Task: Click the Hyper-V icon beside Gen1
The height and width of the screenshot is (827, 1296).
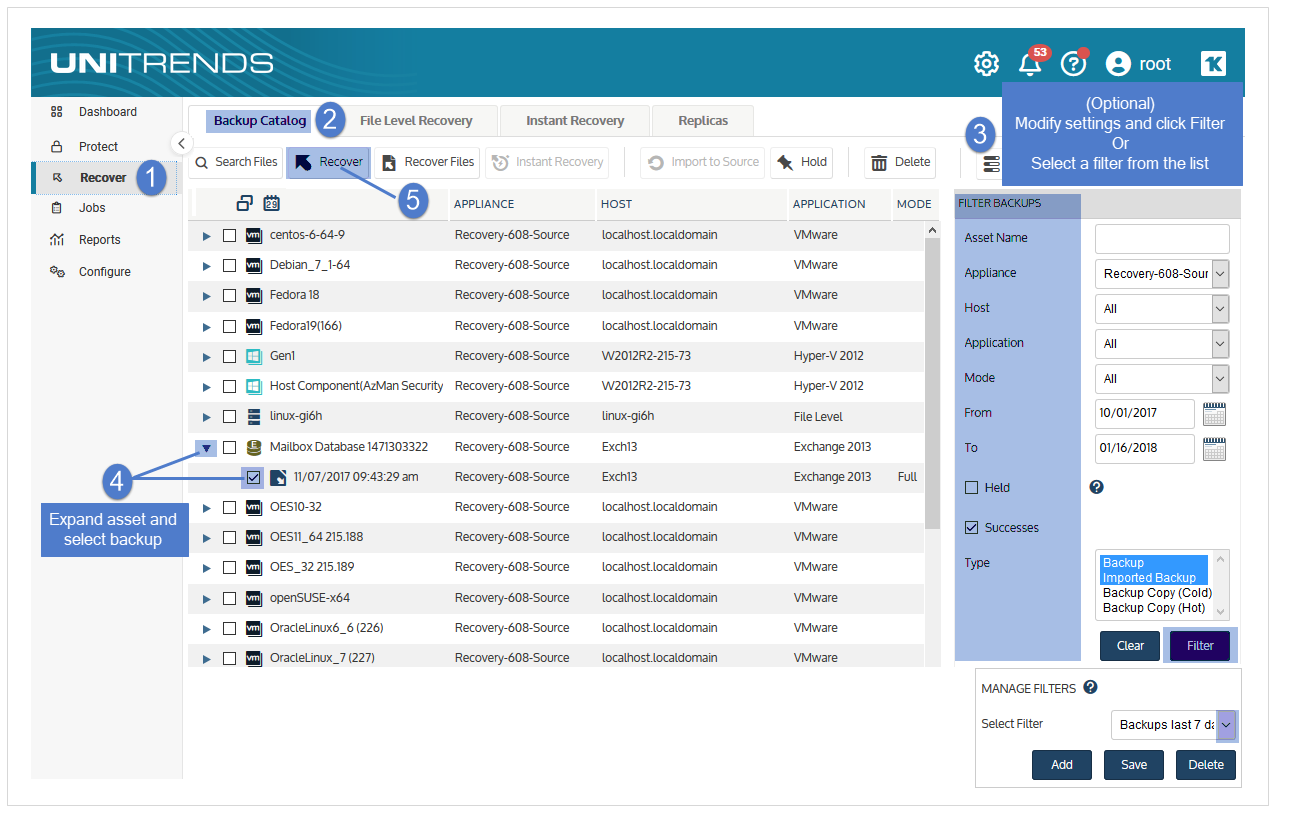Action: pos(253,356)
